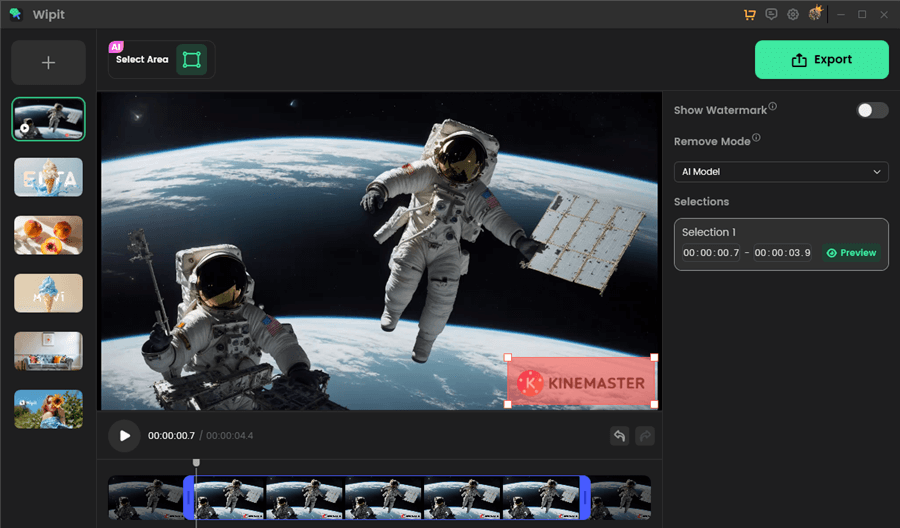Click top-right handle of watermark selection

[x=654, y=358]
